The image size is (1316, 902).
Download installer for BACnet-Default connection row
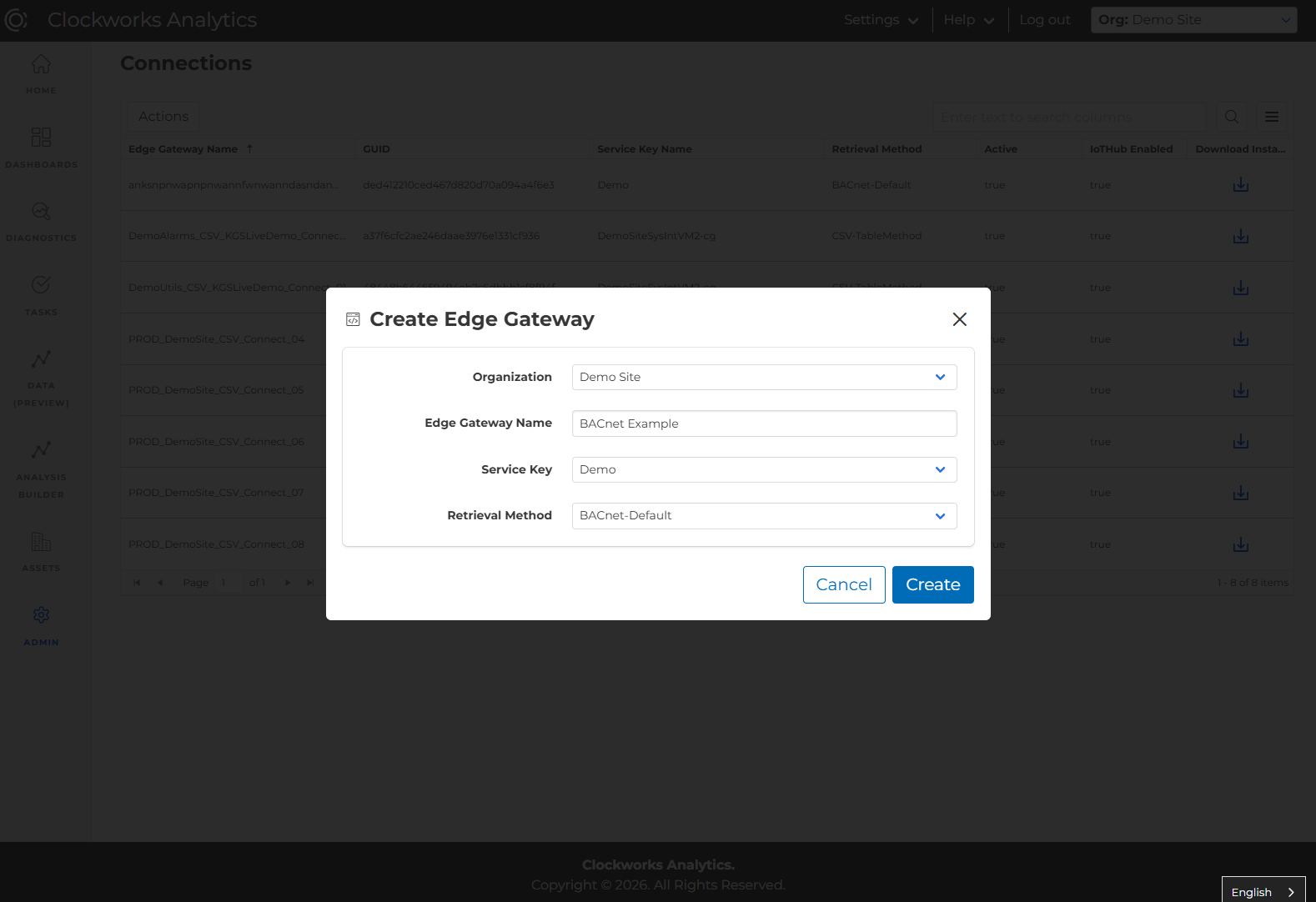tap(1241, 185)
